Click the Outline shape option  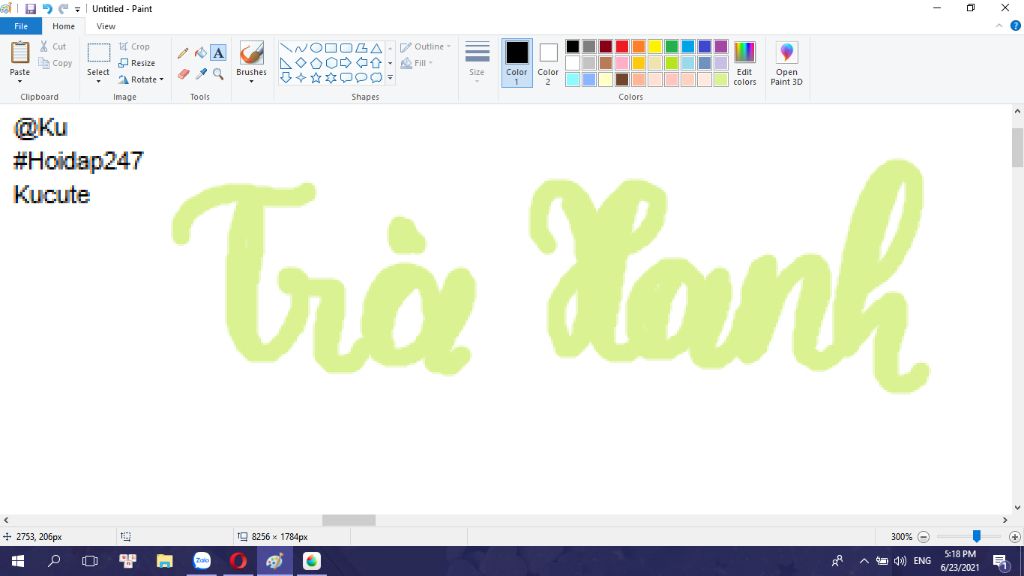coord(425,46)
